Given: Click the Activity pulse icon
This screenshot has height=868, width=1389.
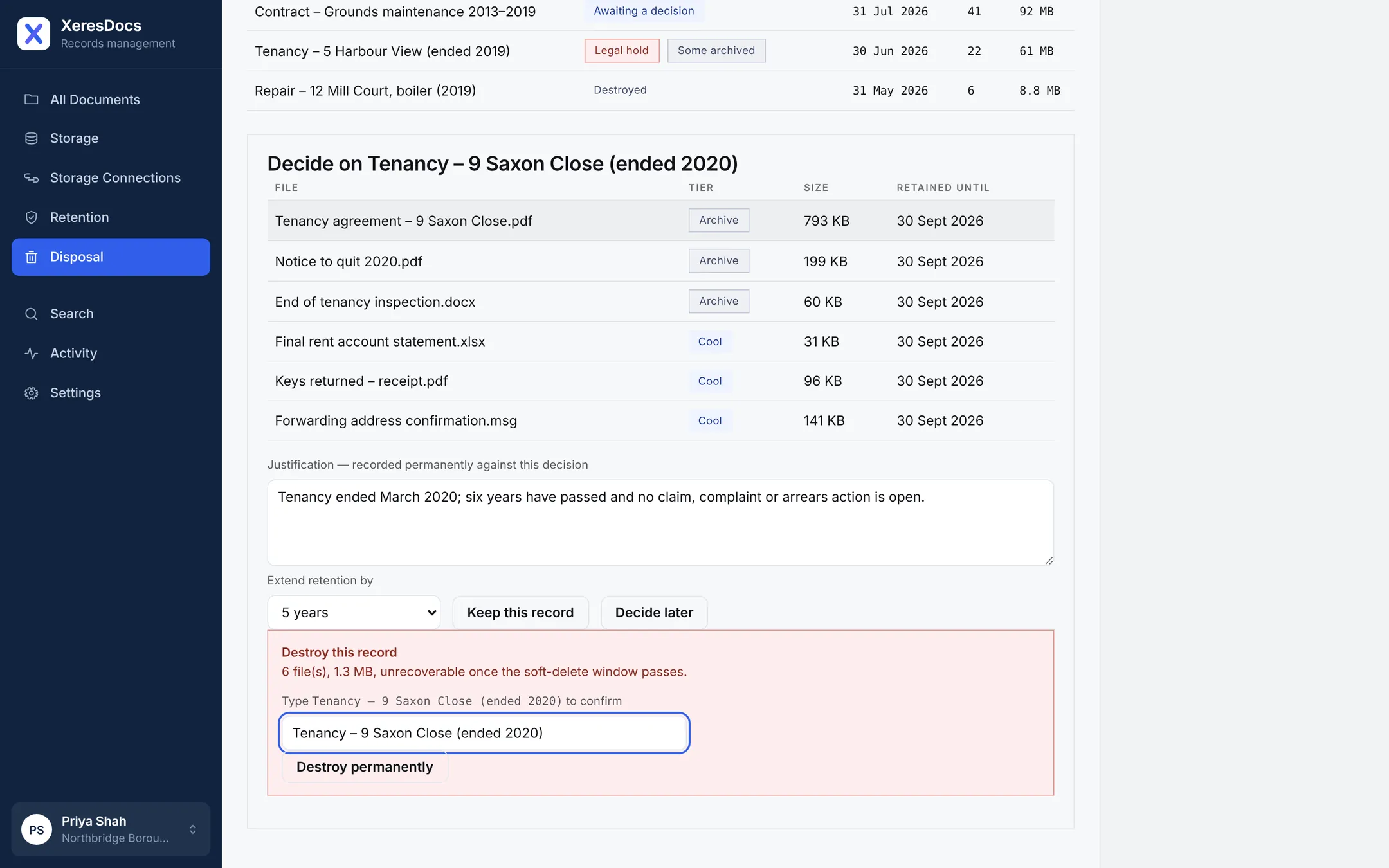Looking at the screenshot, I should (31, 354).
